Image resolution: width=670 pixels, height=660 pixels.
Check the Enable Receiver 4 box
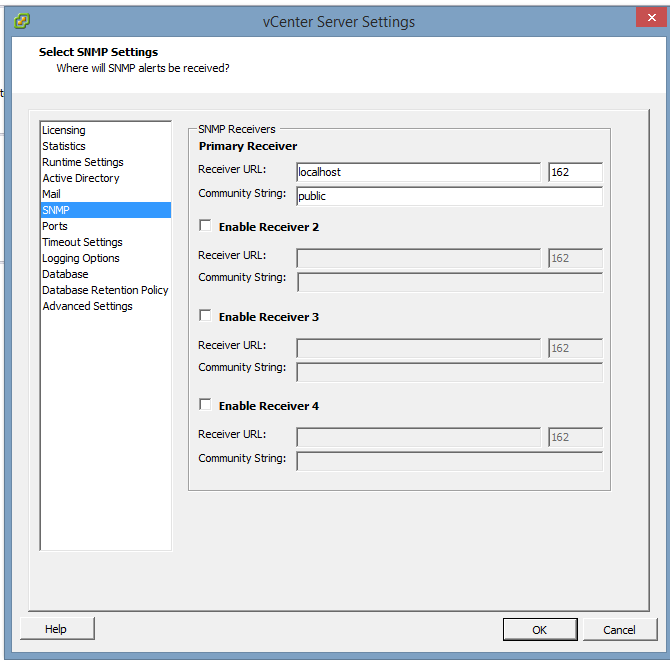205,405
